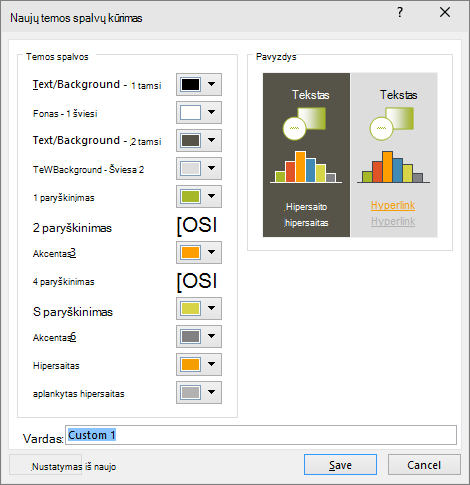Click the Vardas name input field
470x485 pixels.
(261, 435)
